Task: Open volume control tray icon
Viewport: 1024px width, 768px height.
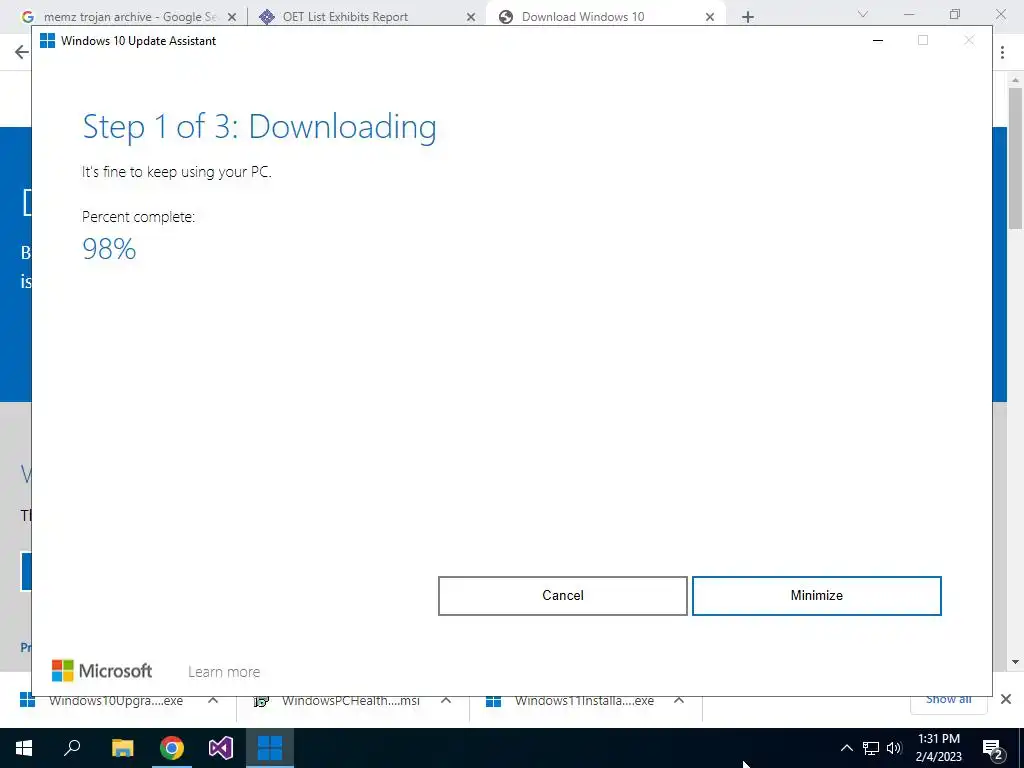Action: (894, 748)
